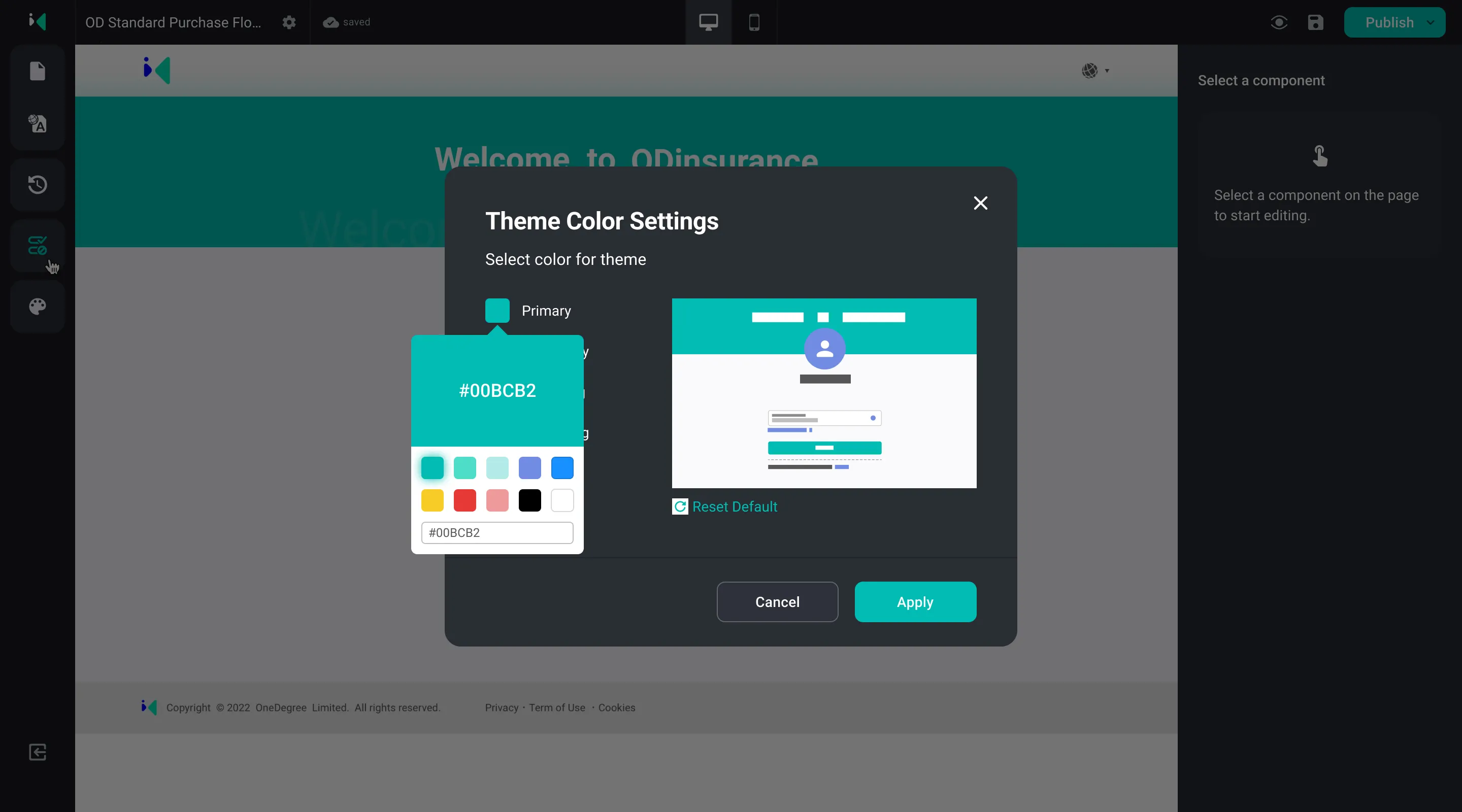Click the Reset Default link
The width and height of the screenshot is (1462, 812).
[x=734, y=506]
